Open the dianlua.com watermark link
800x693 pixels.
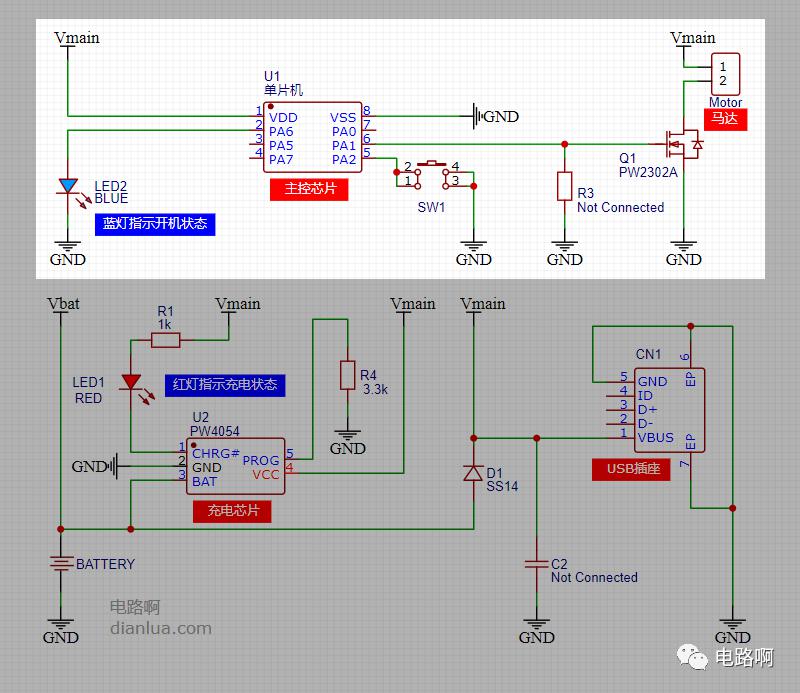coord(160,628)
